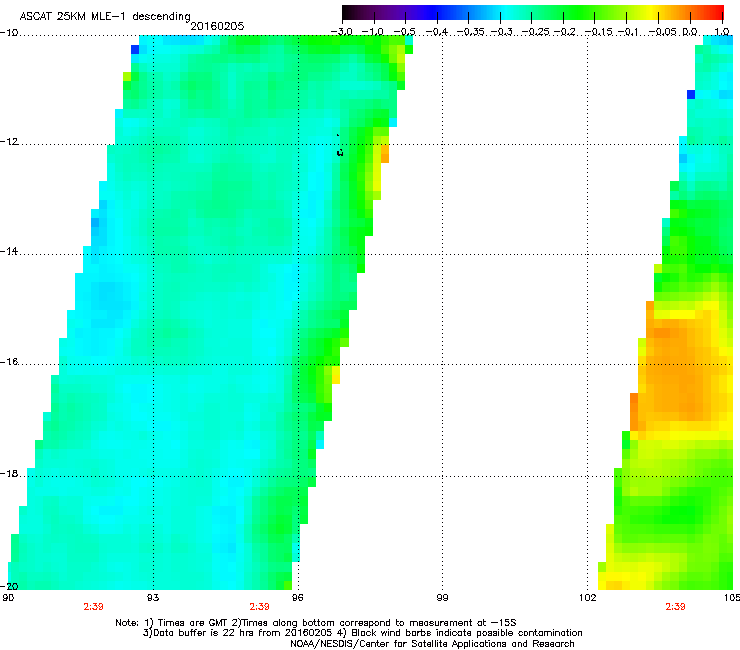Click the -16 latitude axis label
Viewport: 740px width, 650px height.
(9, 362)
